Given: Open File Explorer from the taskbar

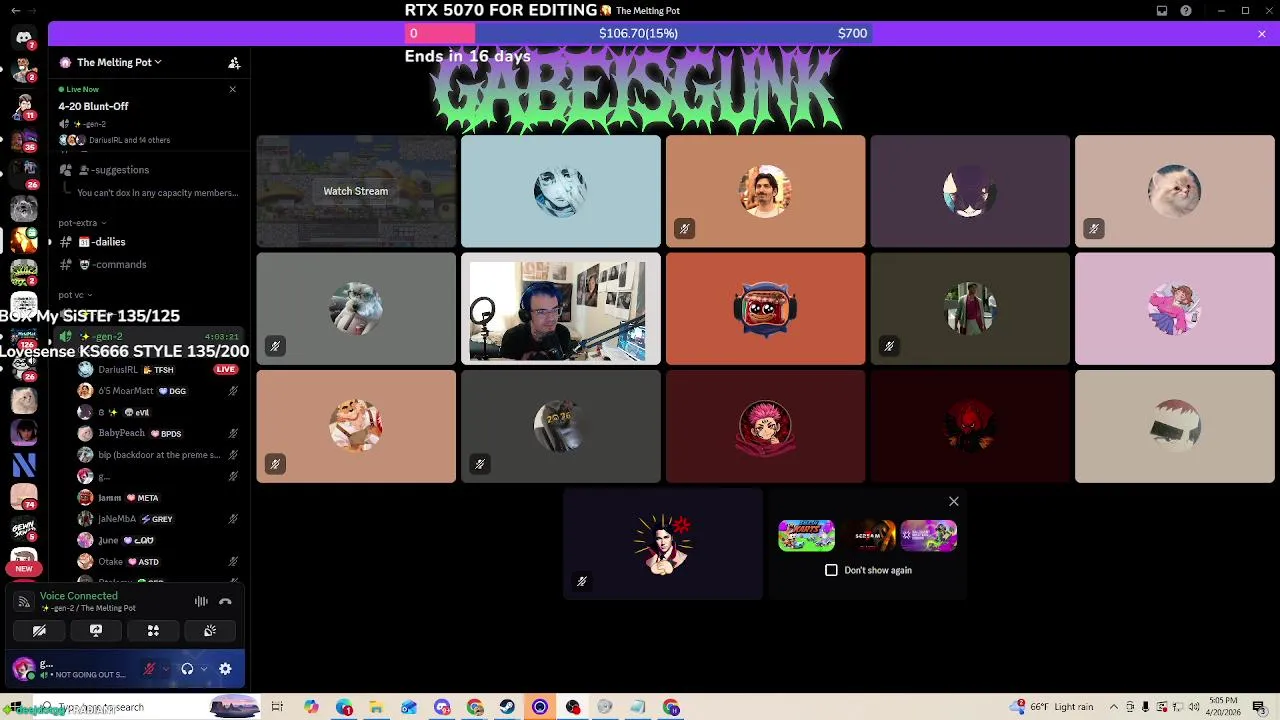Looking at the screenshot, I should pyautogui.click(x=376, y=708).
